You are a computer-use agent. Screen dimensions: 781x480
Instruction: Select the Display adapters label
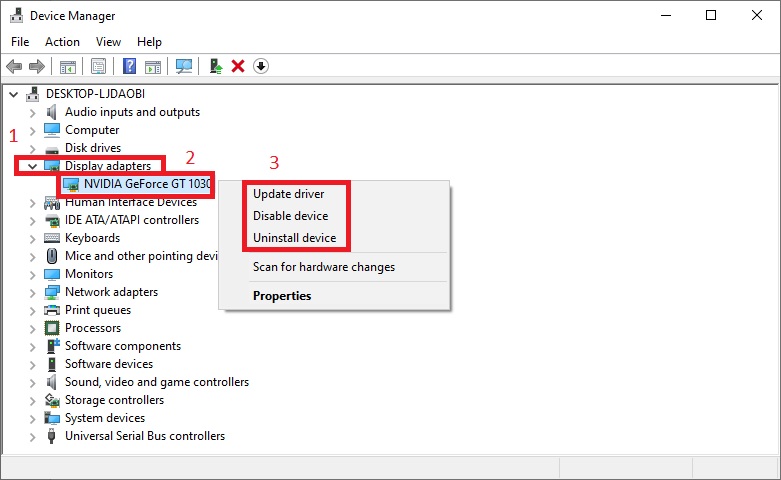point(108,166)
